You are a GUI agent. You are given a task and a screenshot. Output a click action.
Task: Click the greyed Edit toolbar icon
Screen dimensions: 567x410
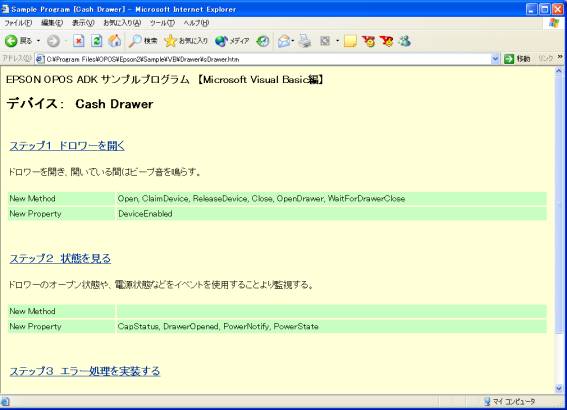[325, 41]
